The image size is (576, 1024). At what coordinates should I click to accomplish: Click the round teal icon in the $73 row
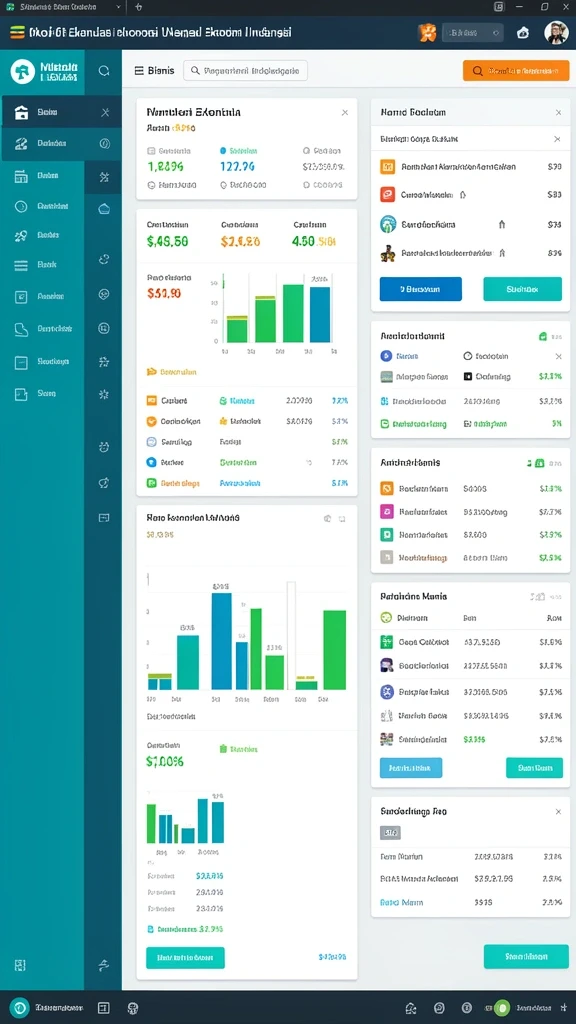388,224
